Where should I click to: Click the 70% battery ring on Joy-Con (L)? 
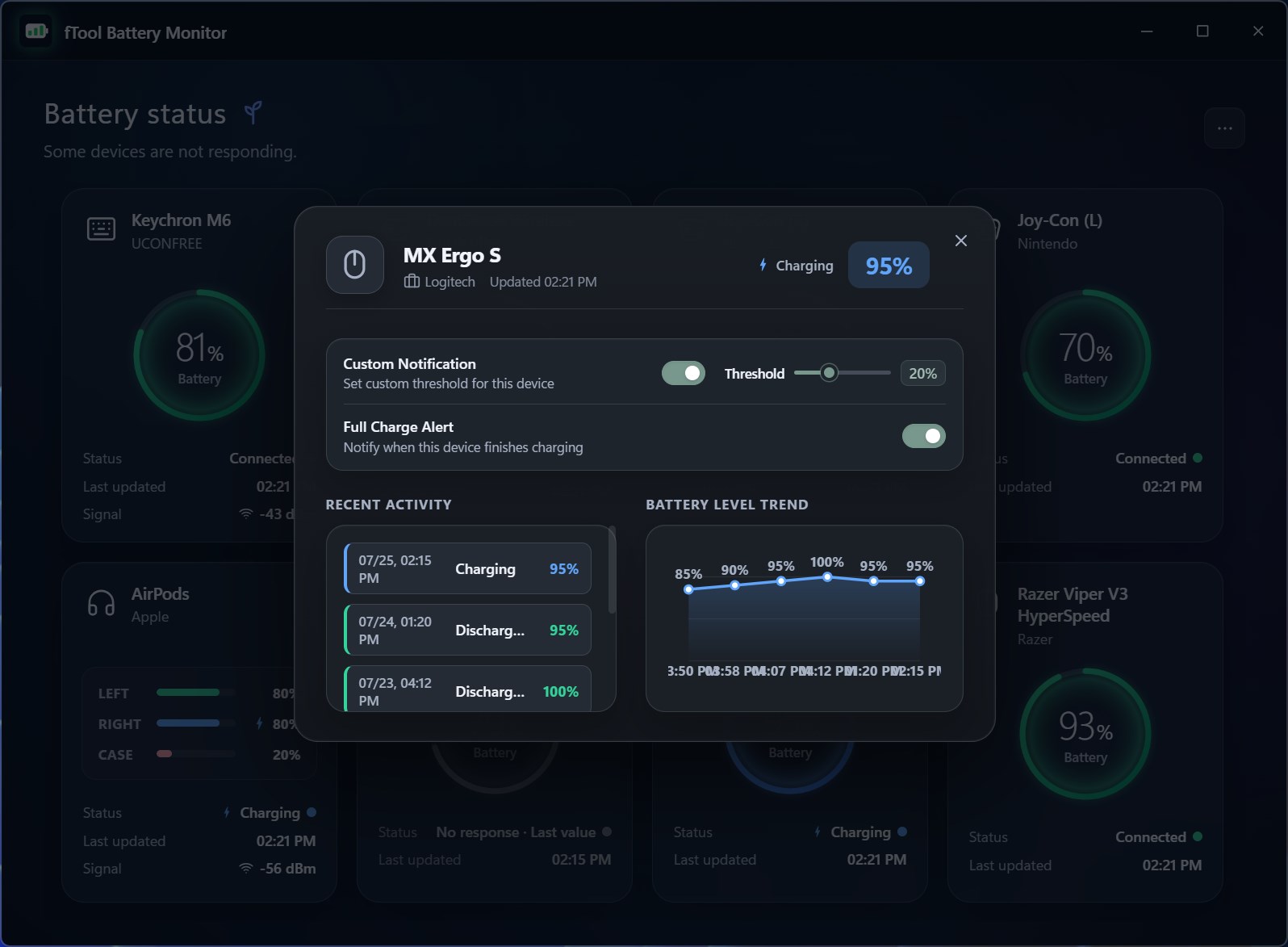pos(1085,355)
